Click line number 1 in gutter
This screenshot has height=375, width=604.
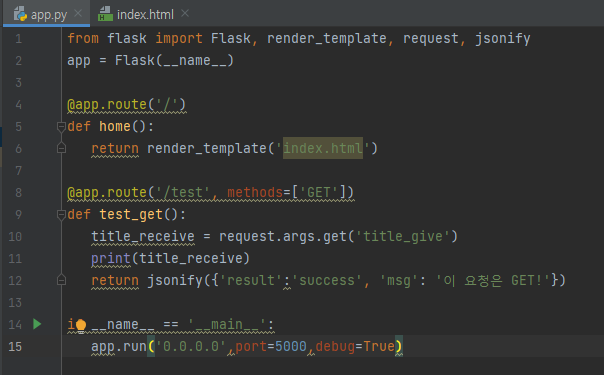[18, 39]
